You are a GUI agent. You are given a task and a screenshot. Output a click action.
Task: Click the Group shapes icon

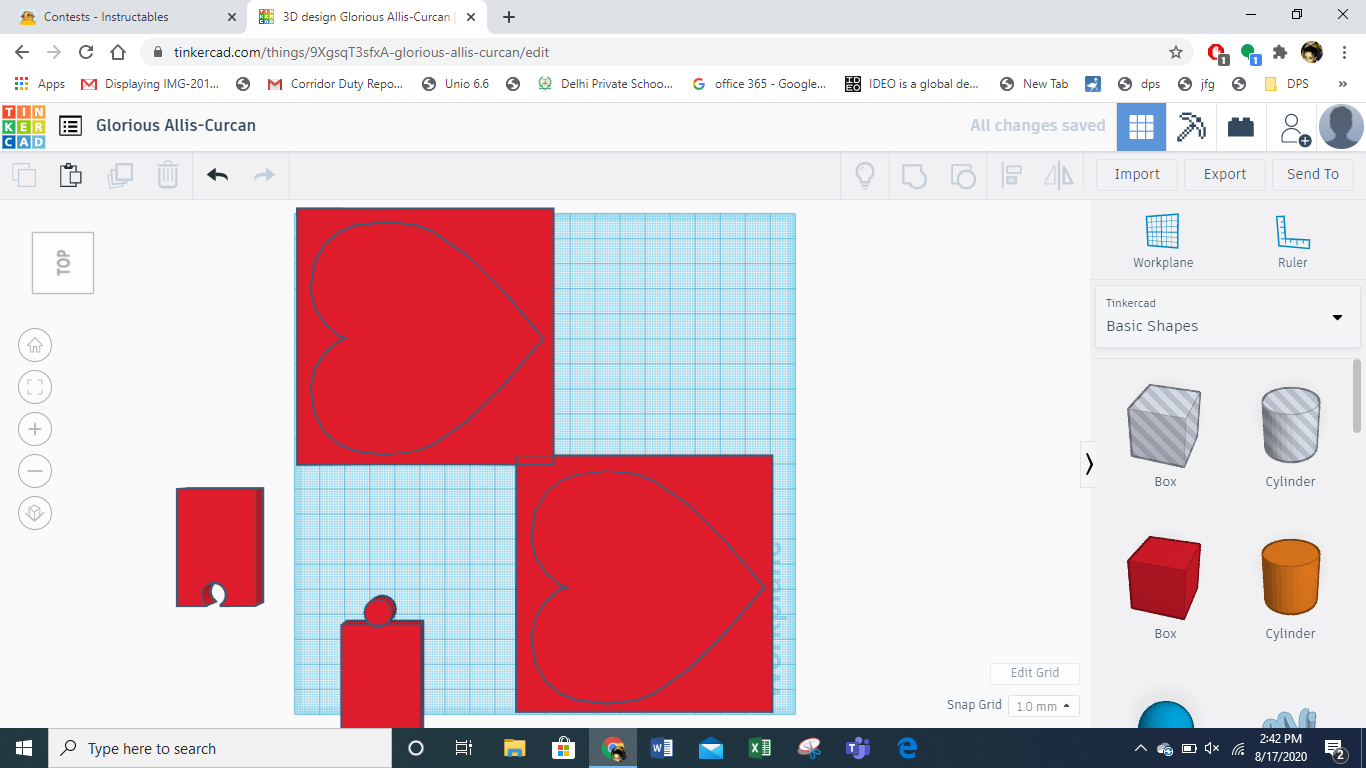914,175
